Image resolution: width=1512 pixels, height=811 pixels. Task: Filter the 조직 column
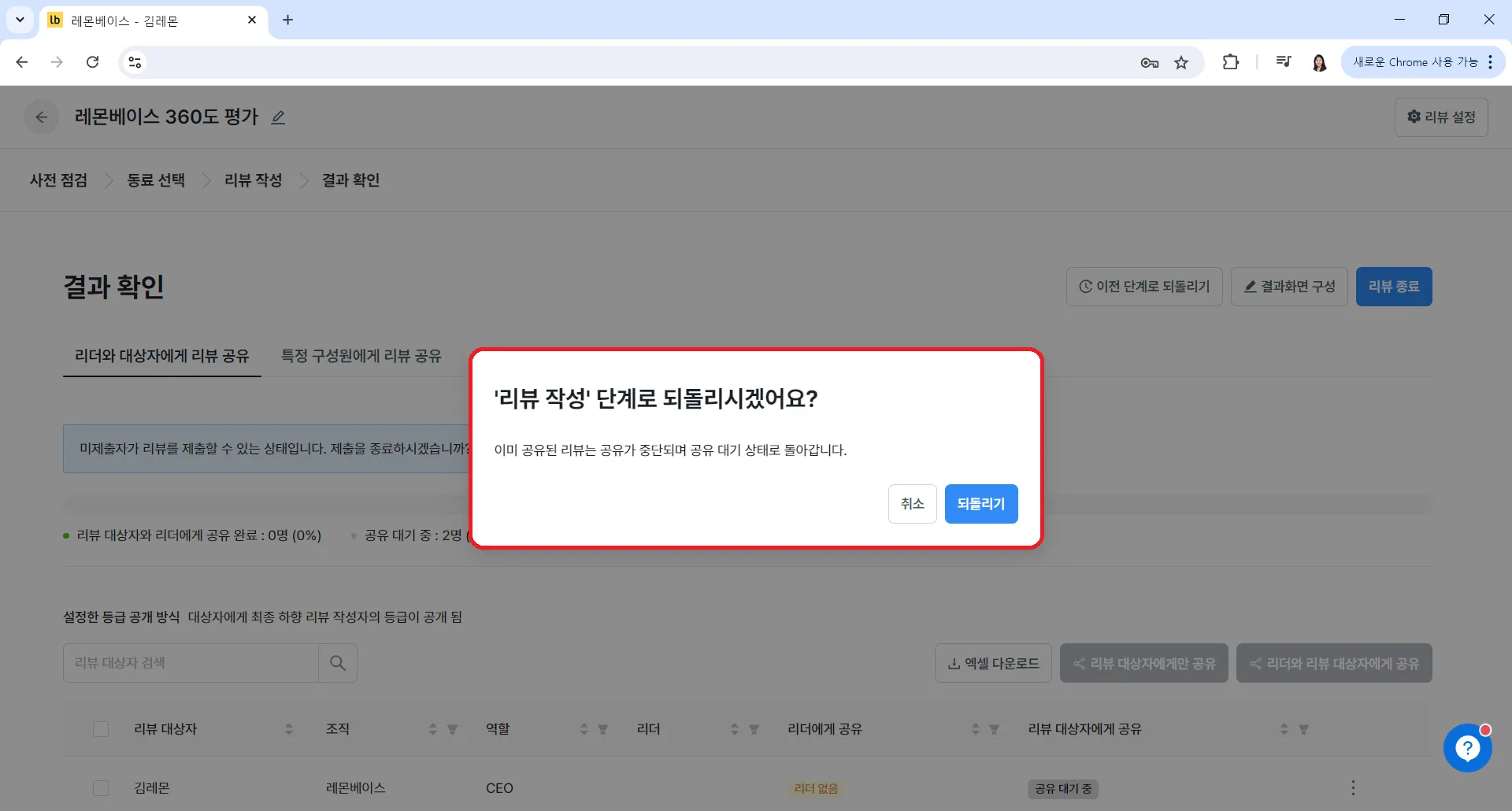click(452, 730)
